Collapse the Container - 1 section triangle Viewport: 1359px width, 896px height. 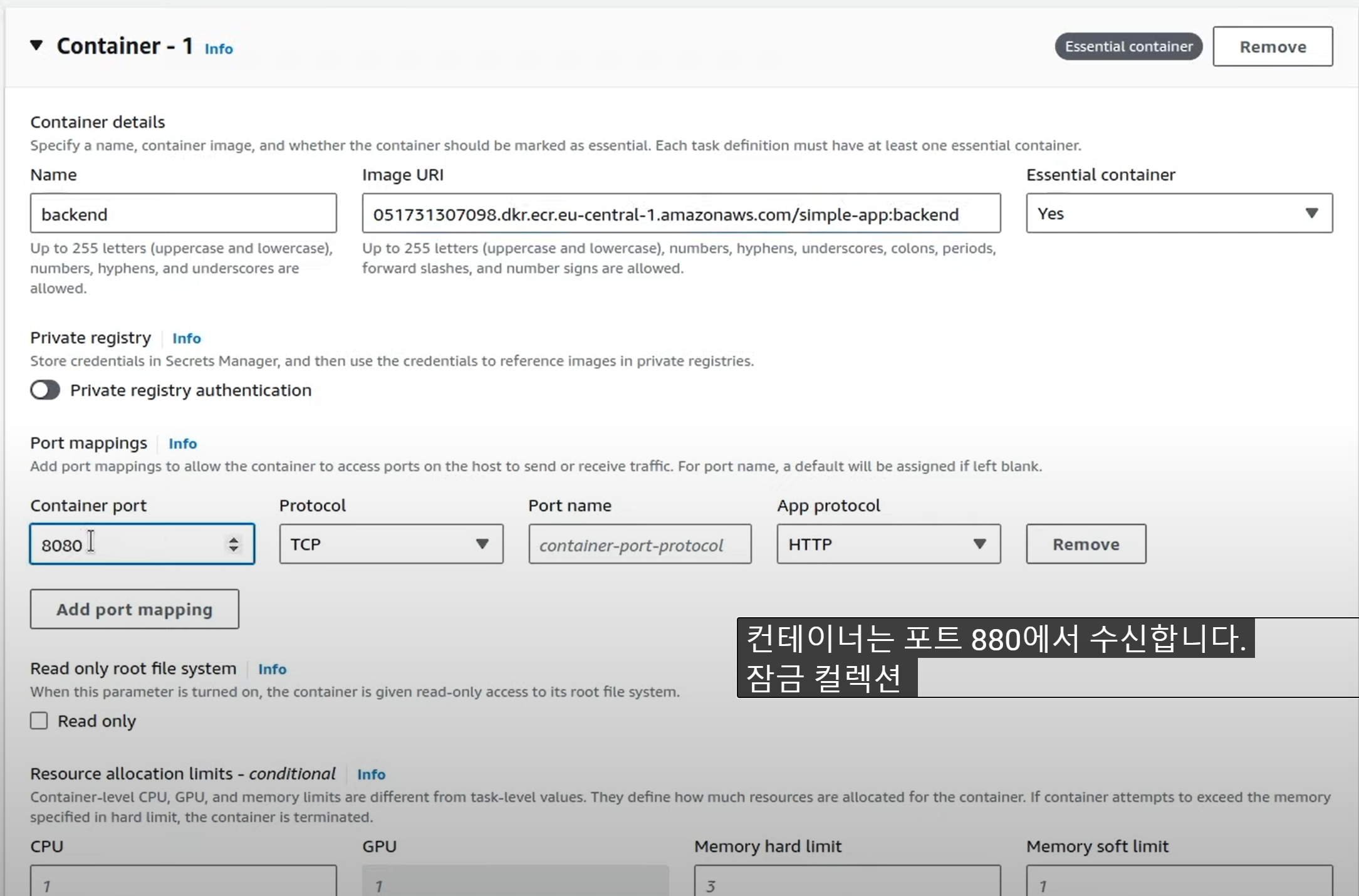click(36, 46)
